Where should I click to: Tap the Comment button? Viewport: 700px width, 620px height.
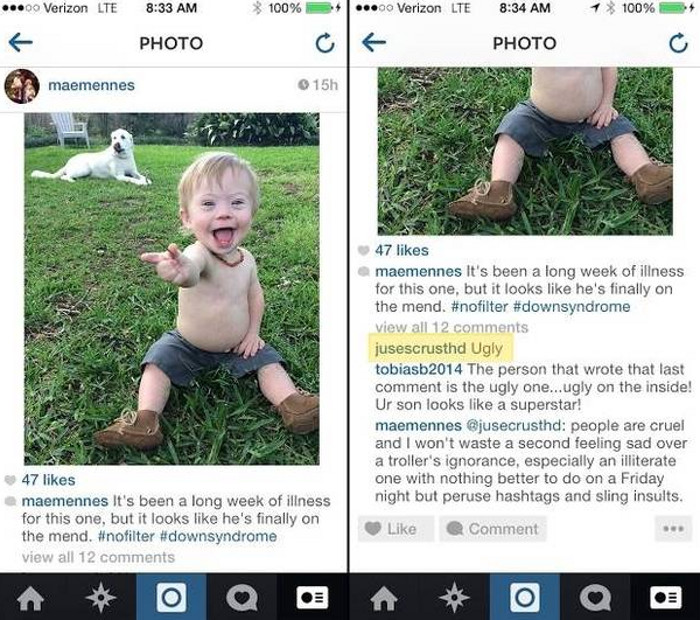[493, 529]
